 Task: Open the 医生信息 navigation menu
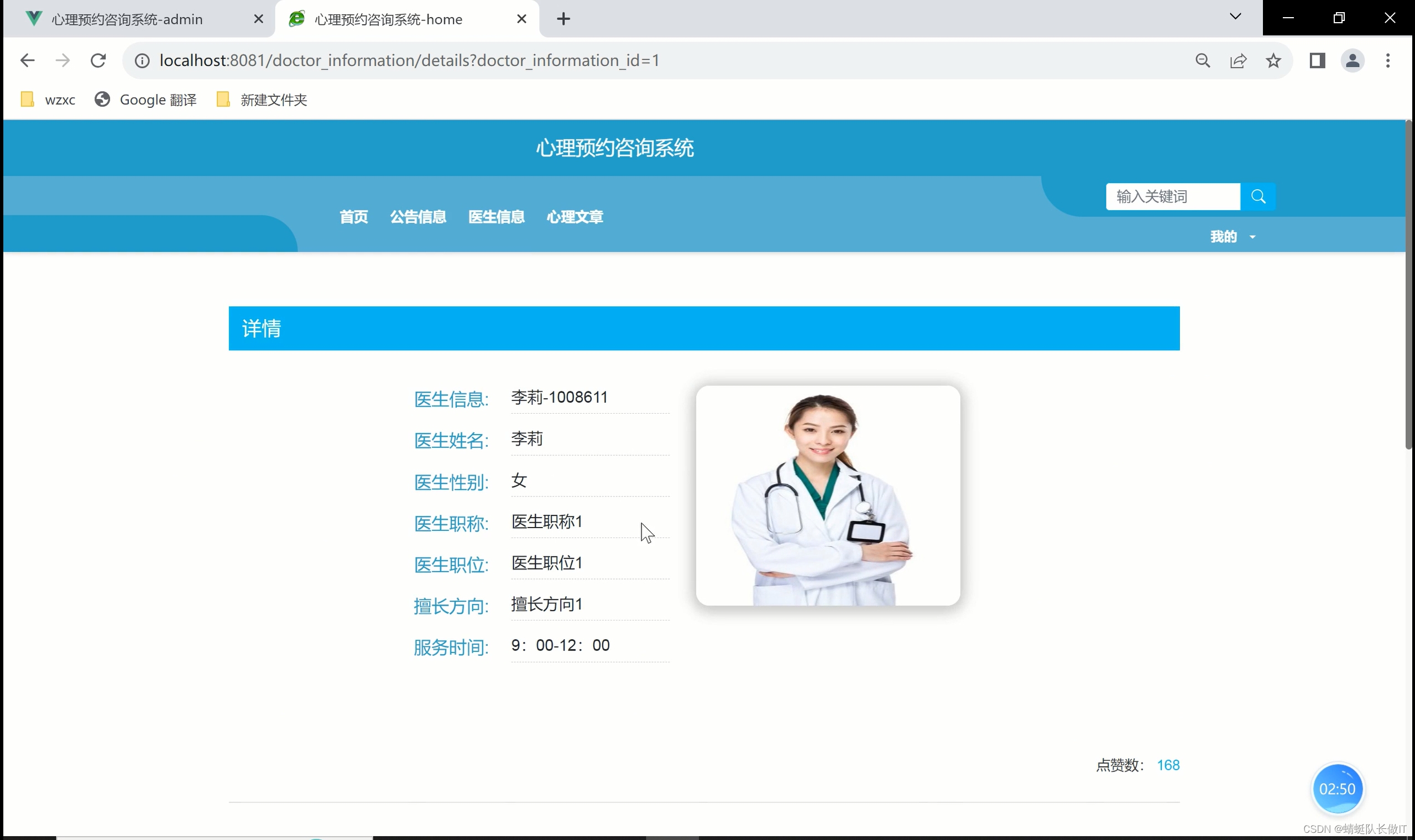pos(497,217)
